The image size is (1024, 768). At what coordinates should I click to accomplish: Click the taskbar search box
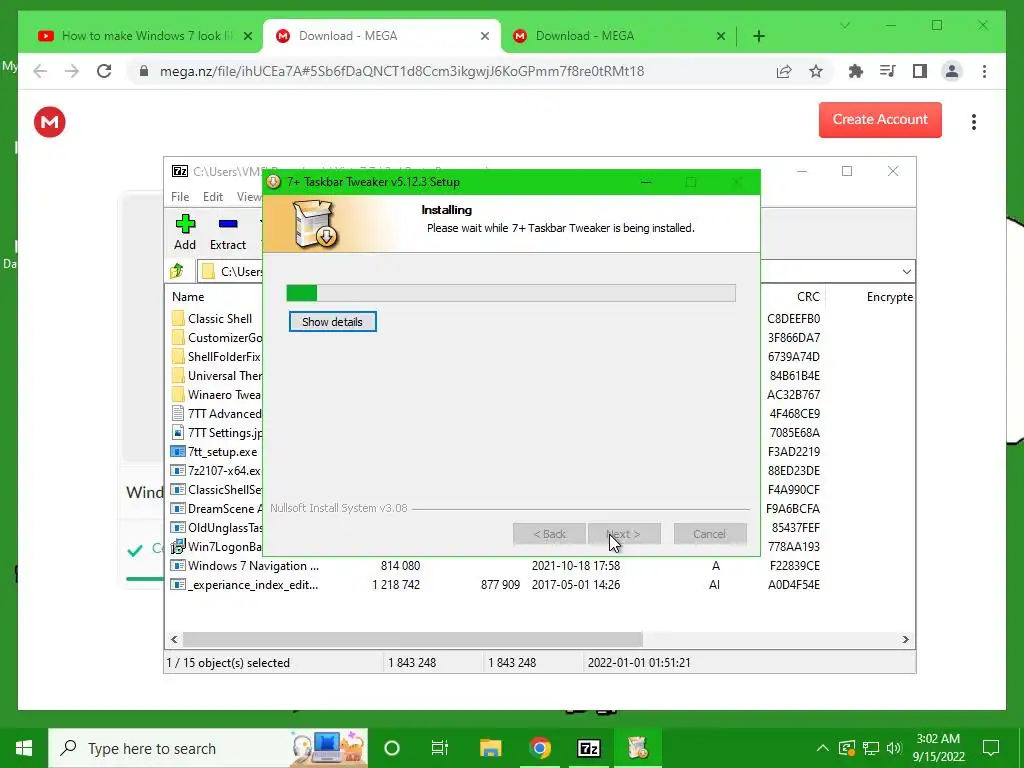(x=208, y=748)
